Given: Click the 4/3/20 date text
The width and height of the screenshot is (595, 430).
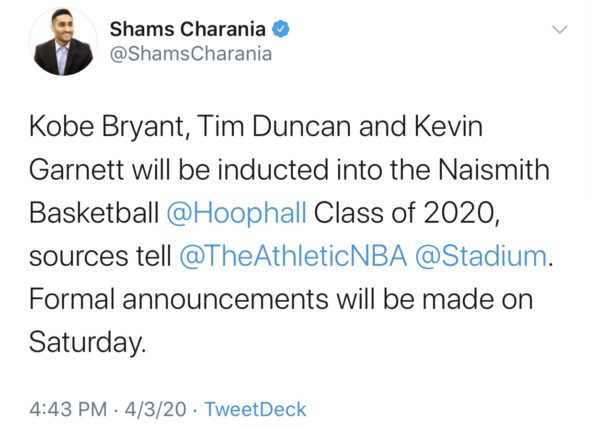Looking at the screenshot, I should pos(156,410).
